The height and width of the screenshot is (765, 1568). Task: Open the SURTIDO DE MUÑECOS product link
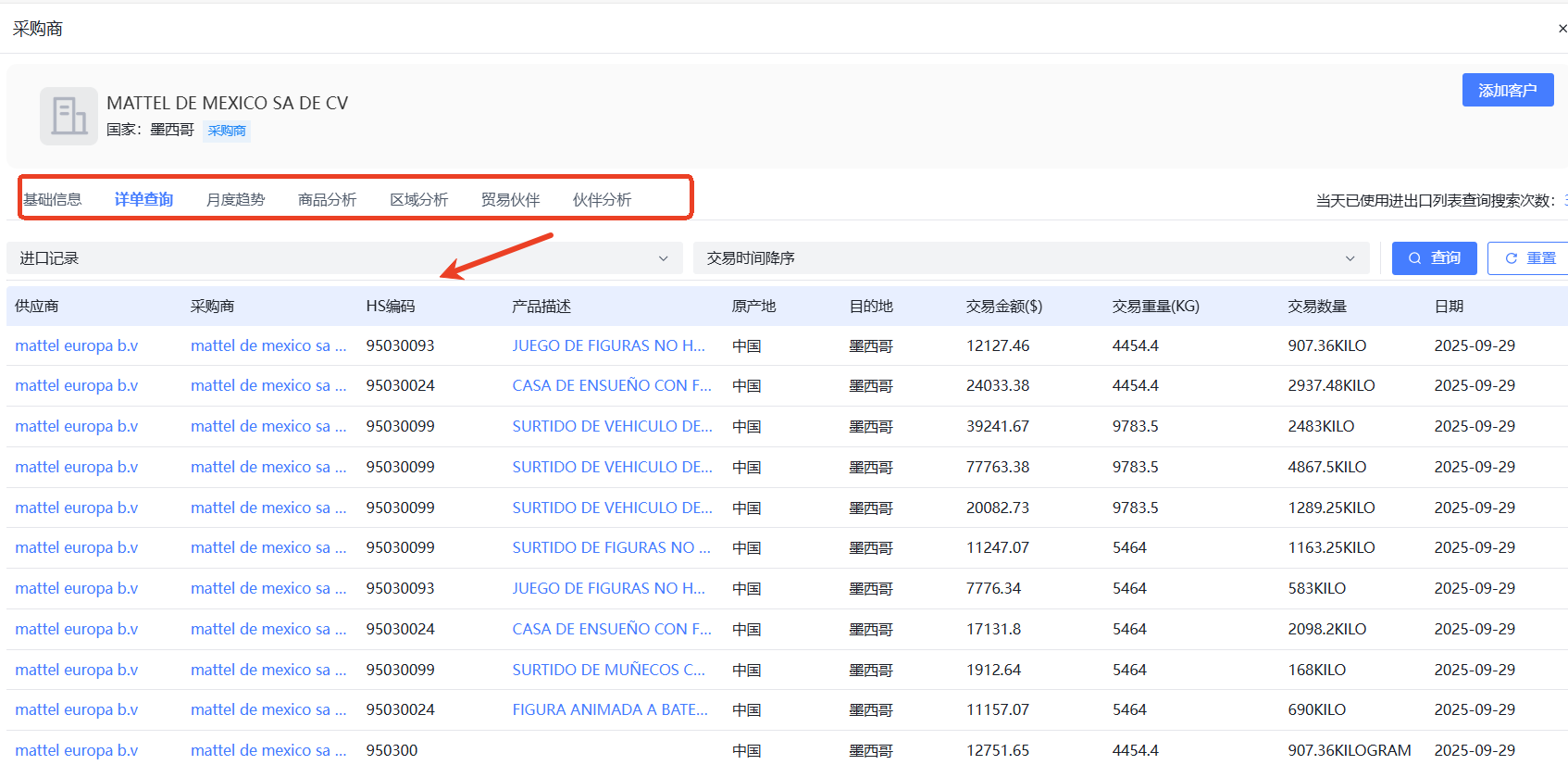pyautogui.click(x=609, y=670)
